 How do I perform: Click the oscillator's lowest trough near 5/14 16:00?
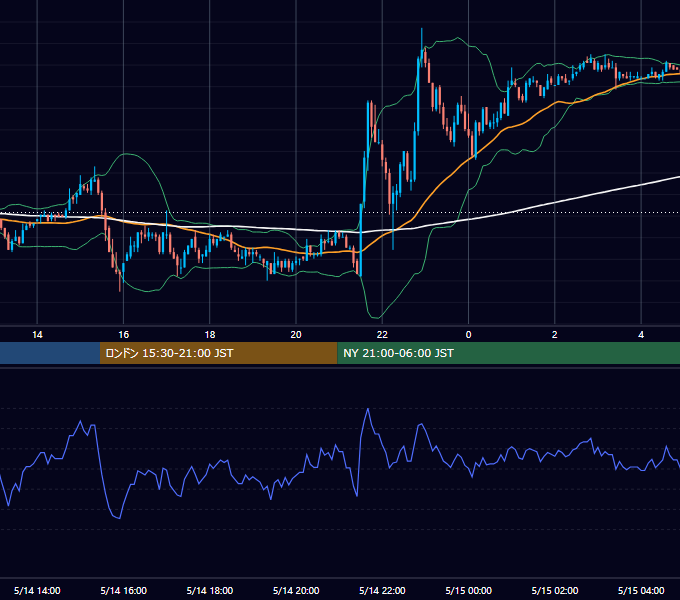click(x=119, y=518)
